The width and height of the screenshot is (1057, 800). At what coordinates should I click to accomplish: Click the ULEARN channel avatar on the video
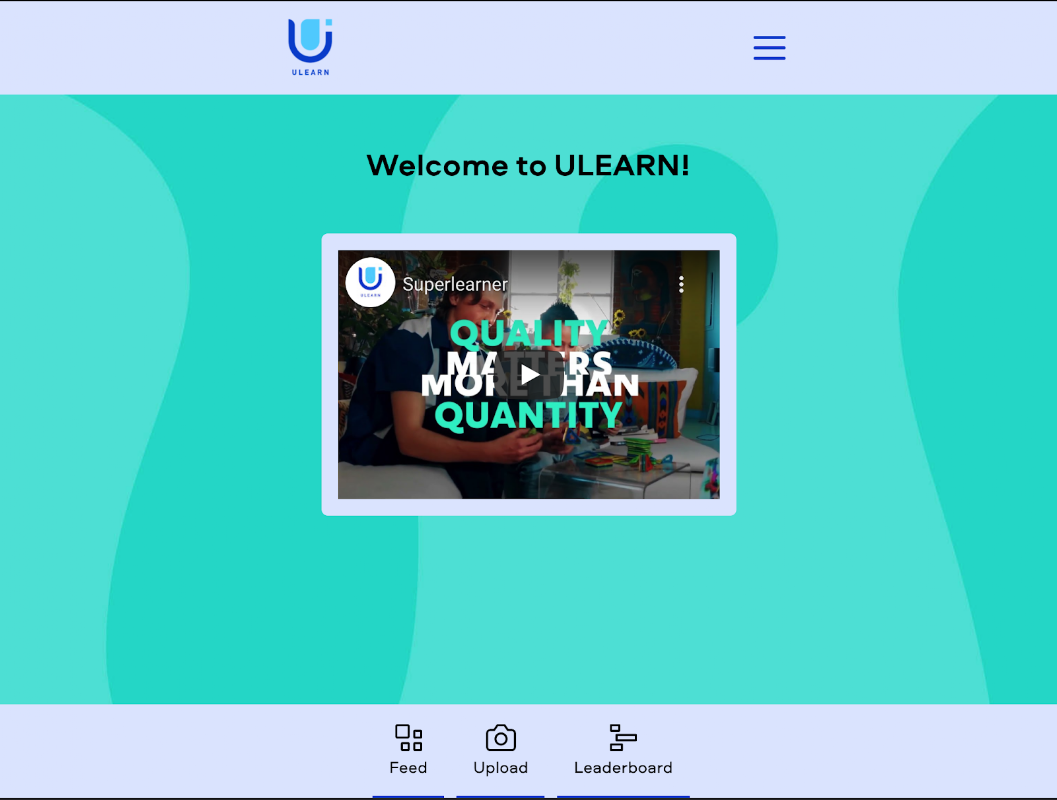pos(370,282)
